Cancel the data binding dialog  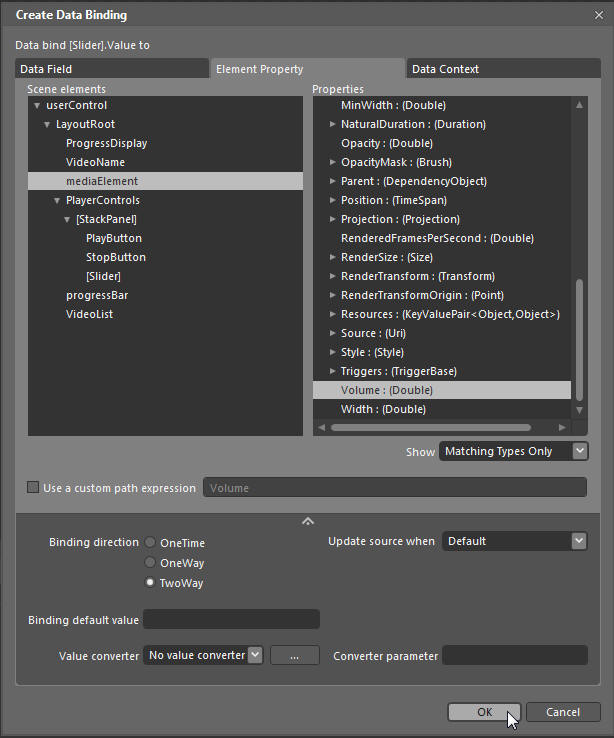563,712
